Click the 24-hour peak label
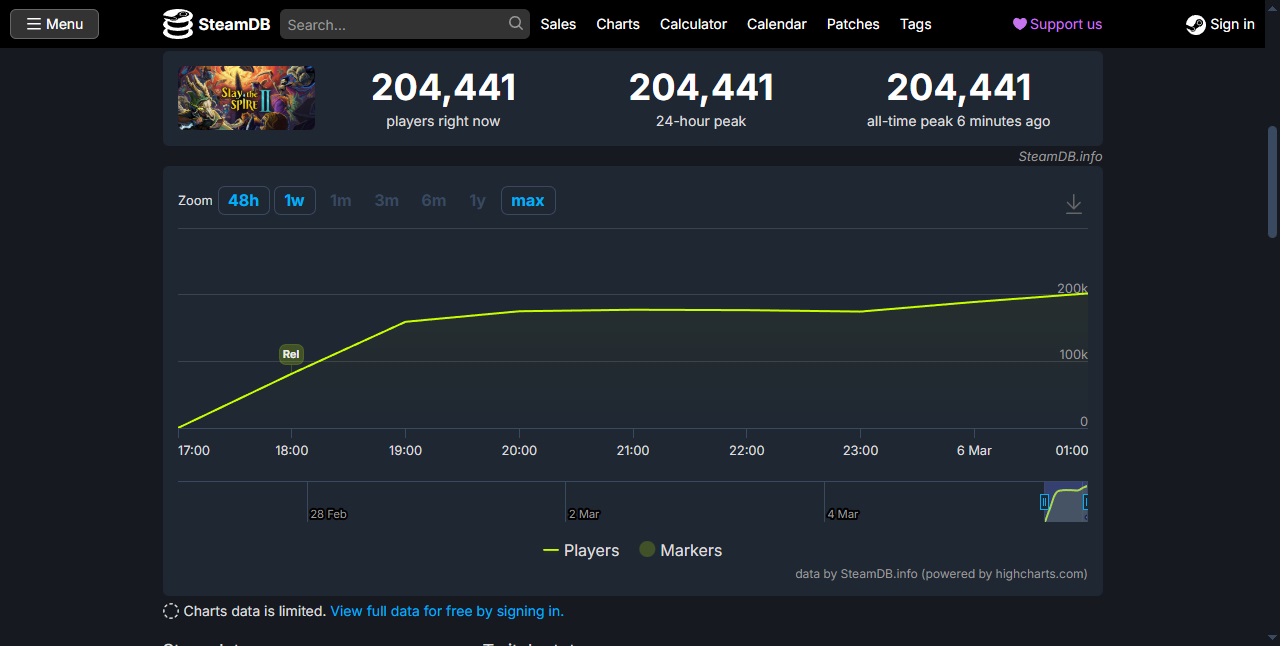 pos(701,121)
